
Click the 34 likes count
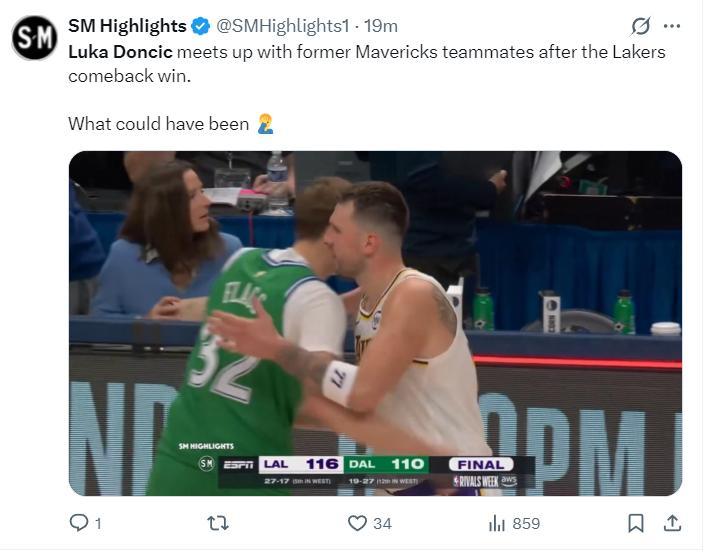383,524
